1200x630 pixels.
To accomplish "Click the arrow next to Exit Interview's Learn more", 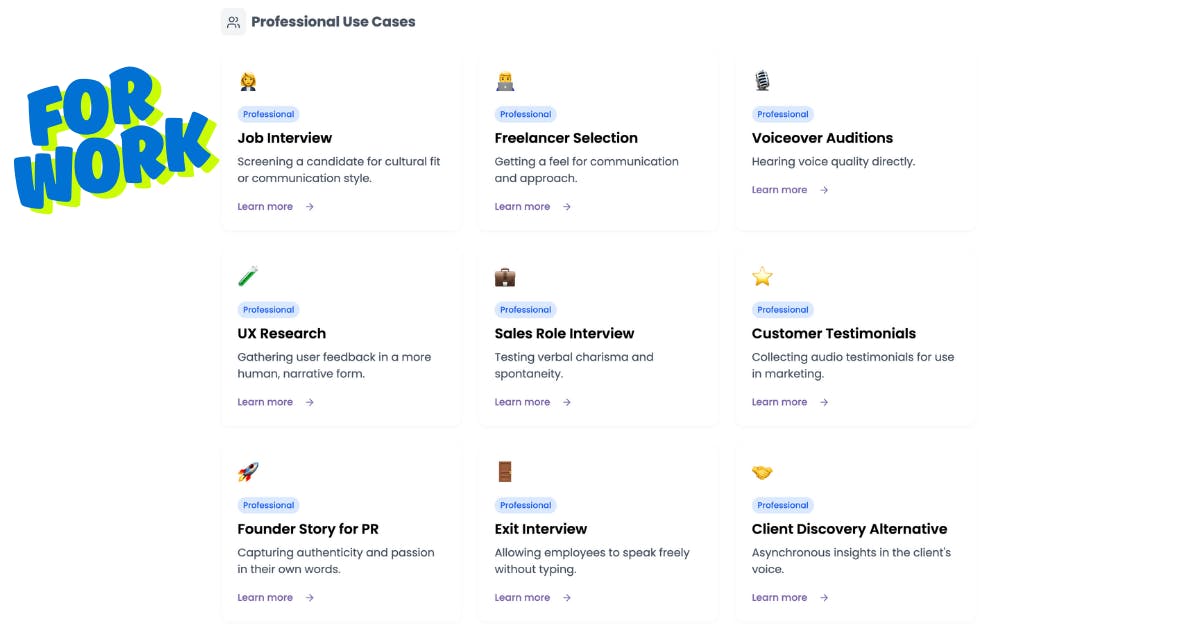I will [x=567, y=598].
